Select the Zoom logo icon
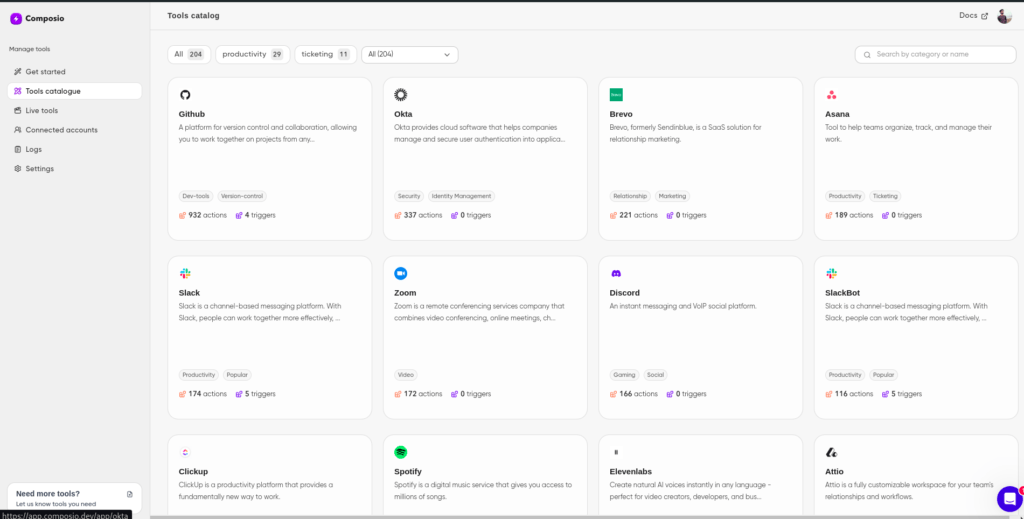This screenshot has height=519, width=1024. (x=400, y=274)
